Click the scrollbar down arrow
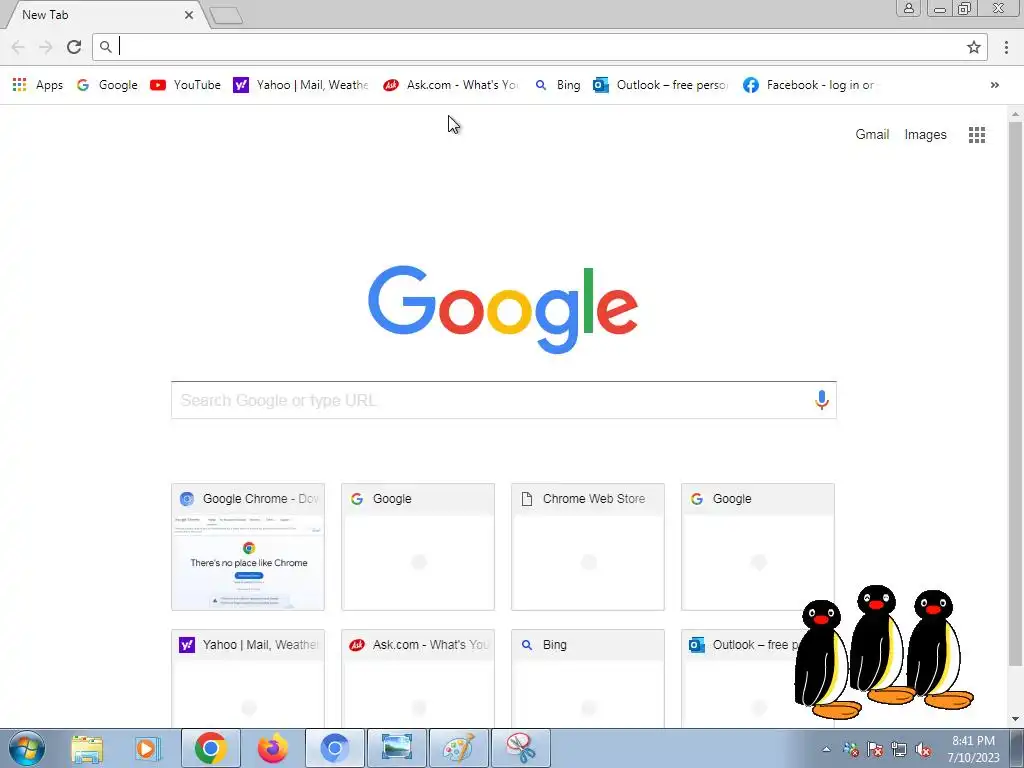1024x768 pixels. (x=1015, y=719)
